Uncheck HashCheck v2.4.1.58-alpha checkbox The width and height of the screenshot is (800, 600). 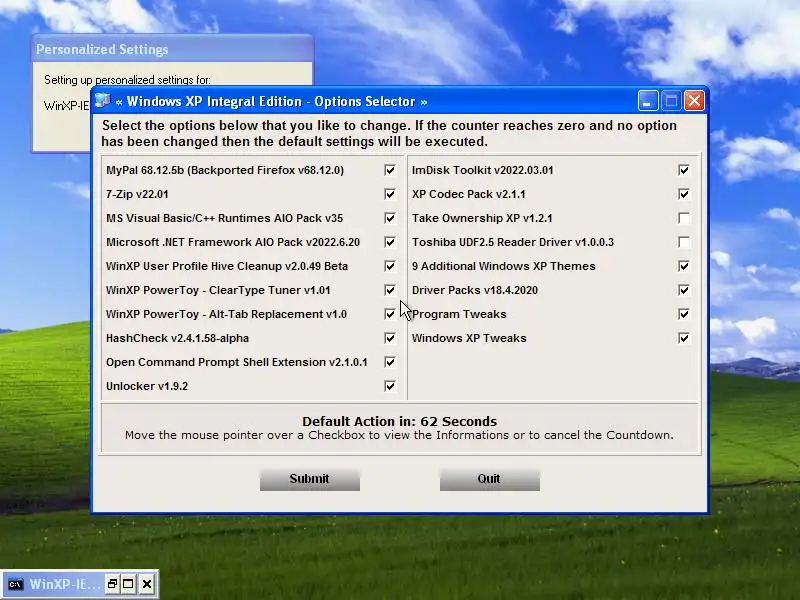pos(390,338)
